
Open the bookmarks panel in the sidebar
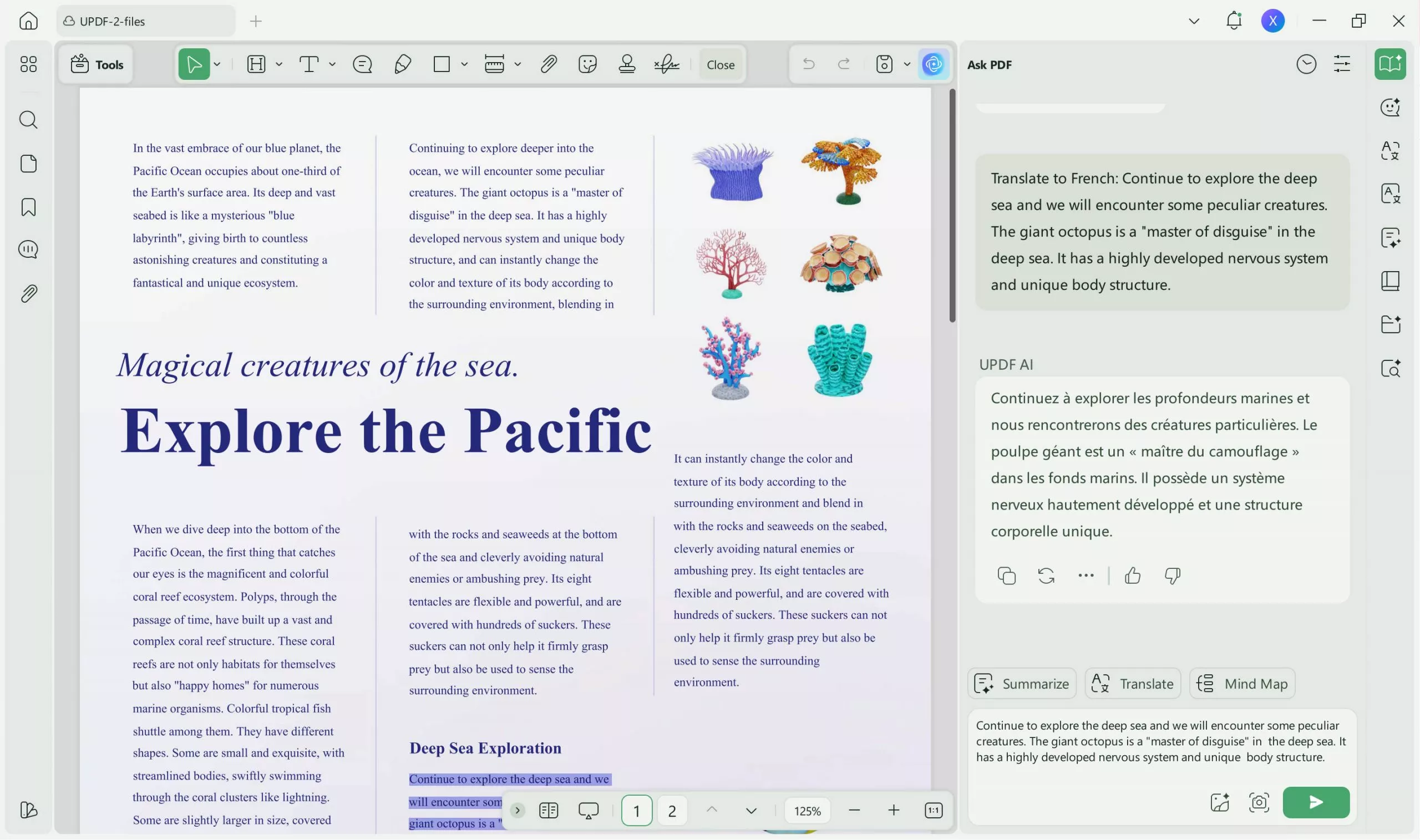[x=28, y=207]
